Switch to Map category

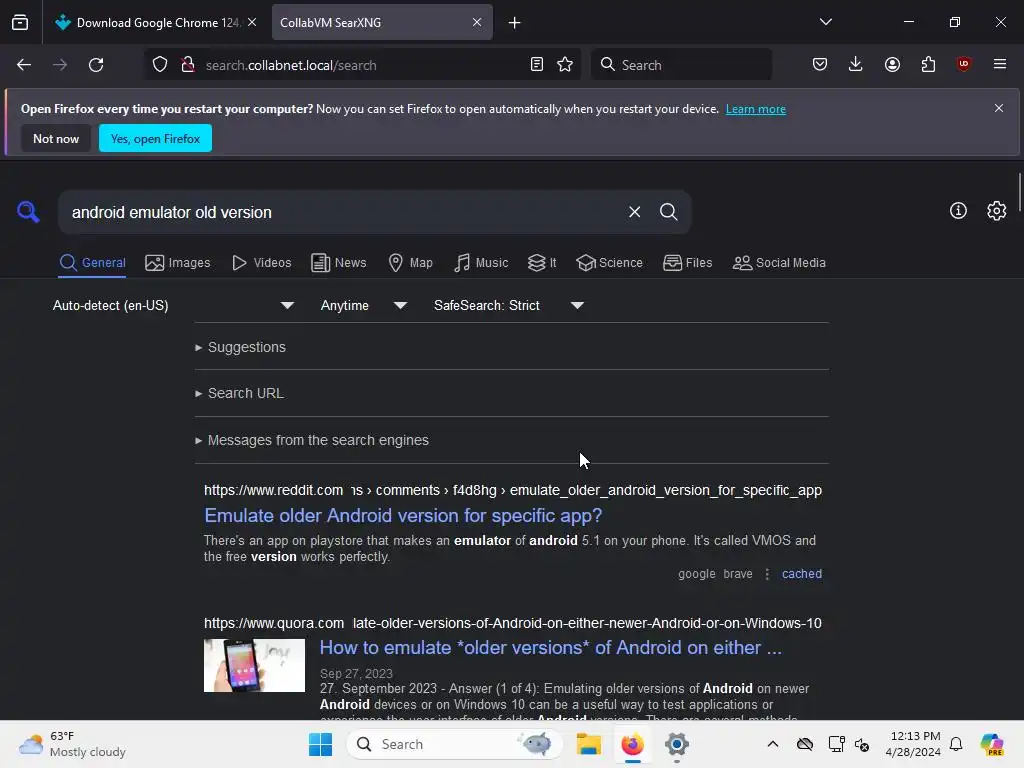coord(411,263)
